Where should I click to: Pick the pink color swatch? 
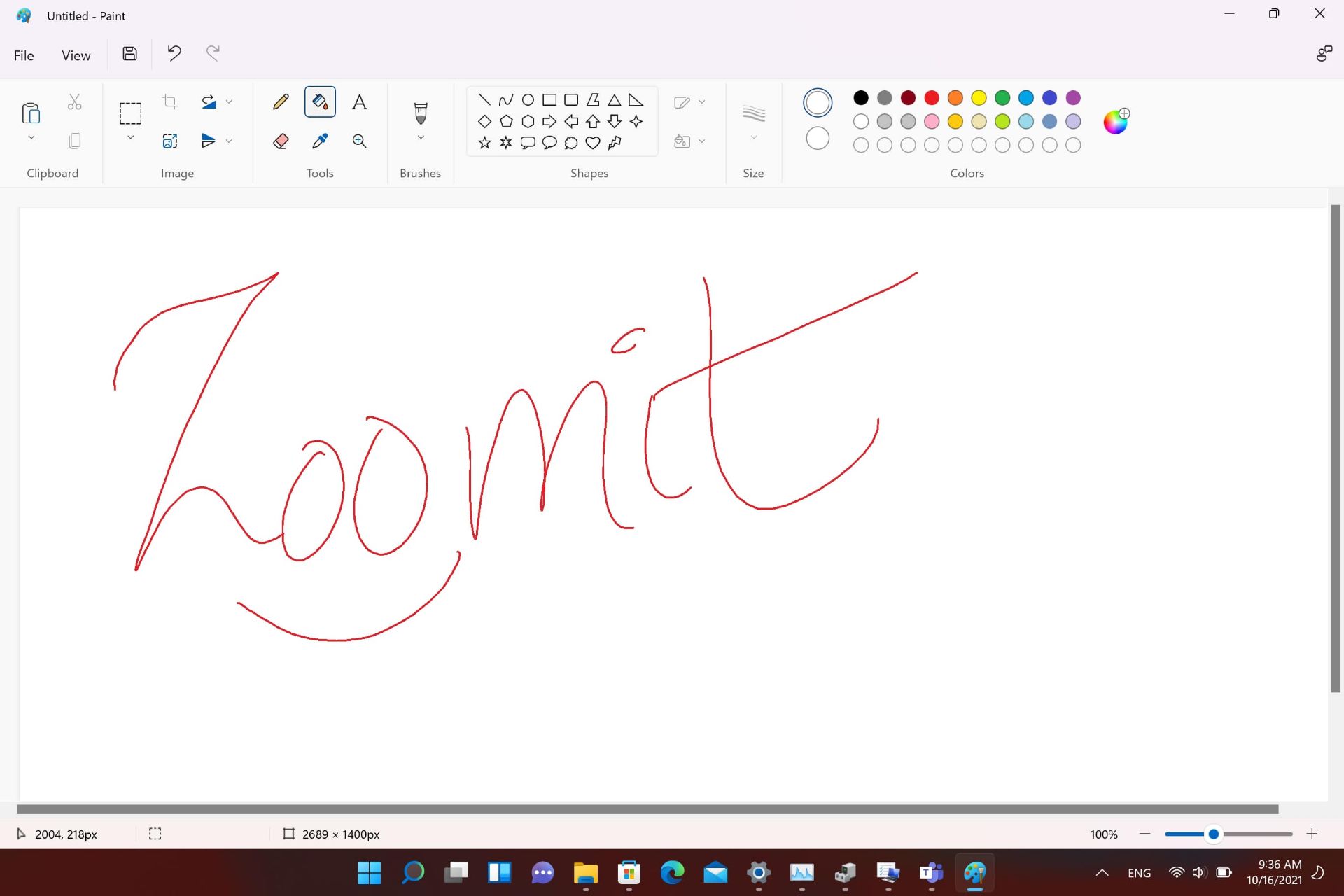click(932, 122)
